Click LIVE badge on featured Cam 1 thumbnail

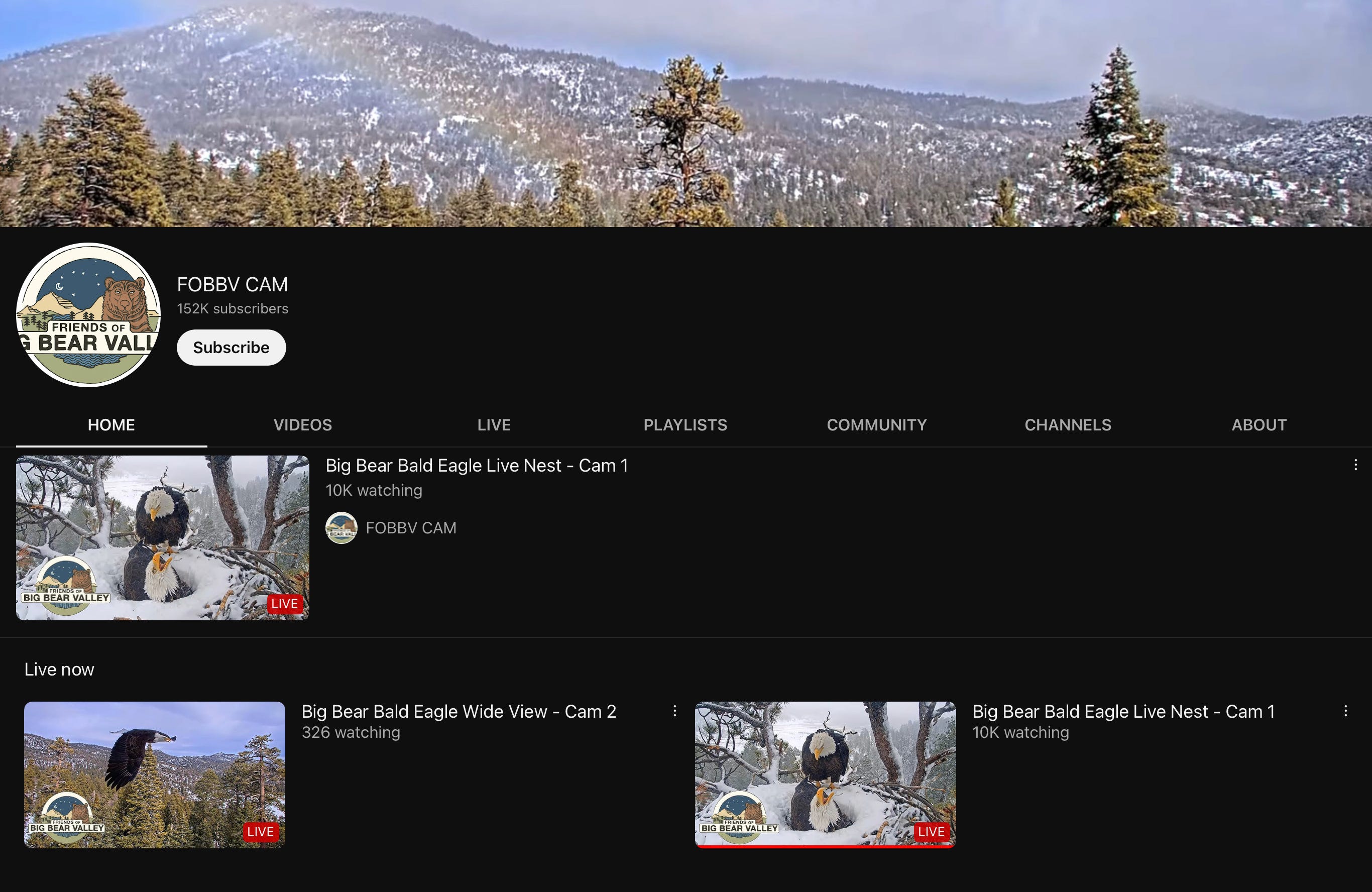tap(285, 604)
